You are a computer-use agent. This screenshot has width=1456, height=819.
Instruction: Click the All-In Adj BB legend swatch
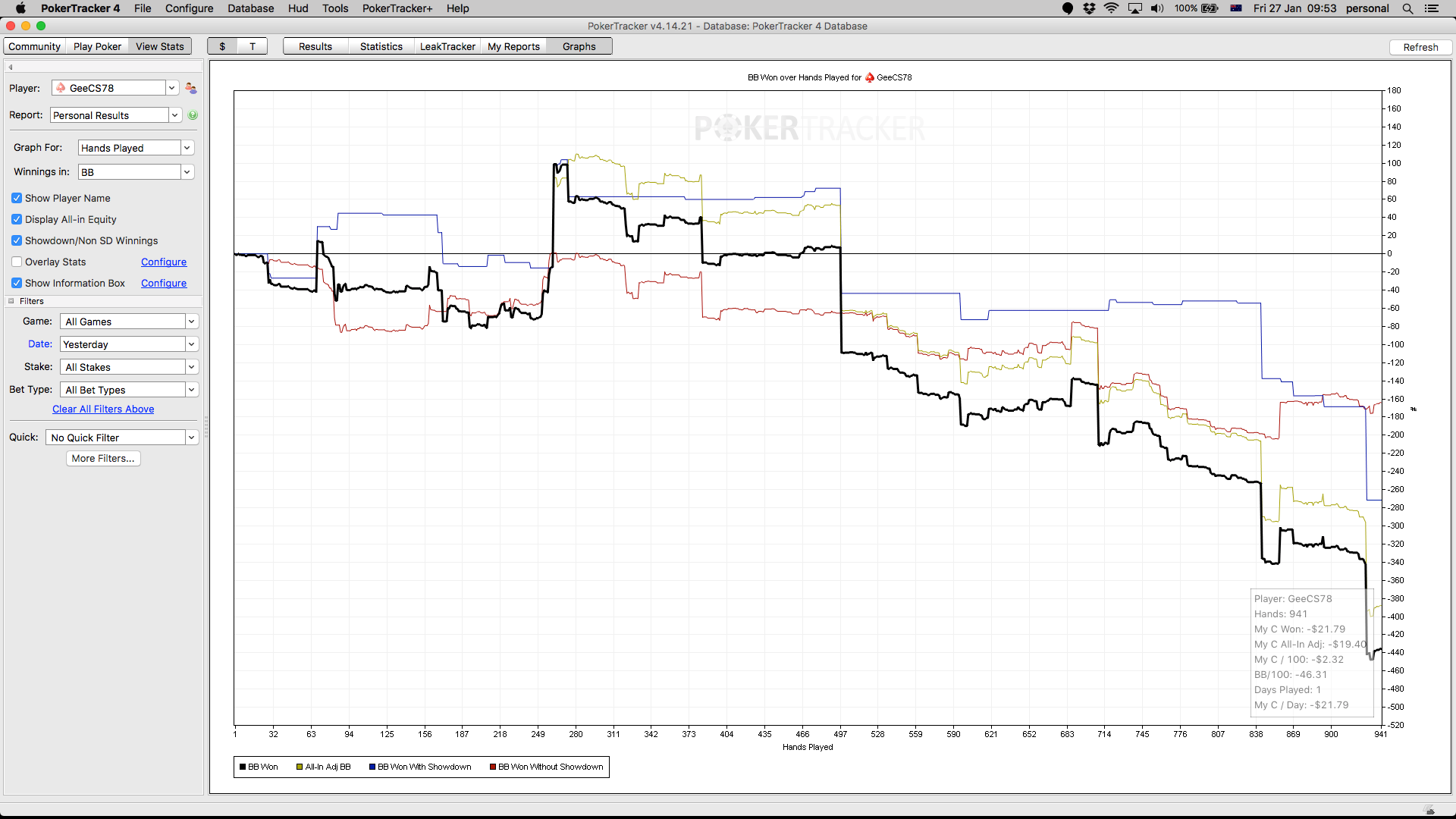[300, 767]
